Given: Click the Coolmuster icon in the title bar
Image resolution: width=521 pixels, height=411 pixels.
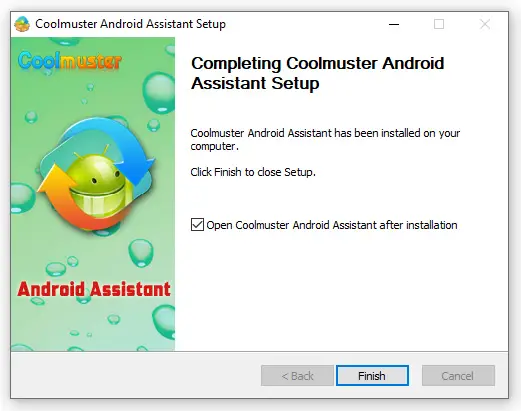Looking at the screenshot, I should [x=22, y=24].
